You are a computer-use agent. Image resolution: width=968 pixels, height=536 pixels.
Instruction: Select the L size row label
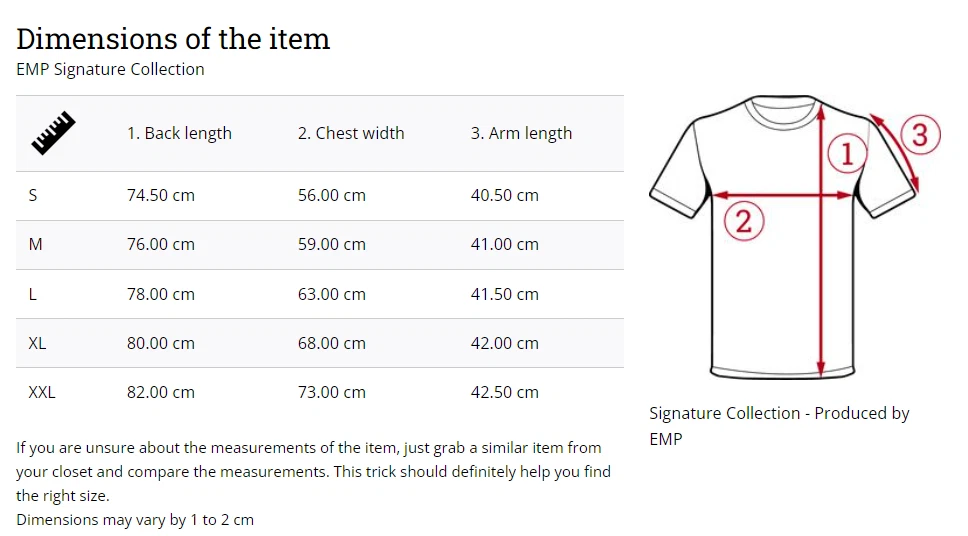pos(33,294)
